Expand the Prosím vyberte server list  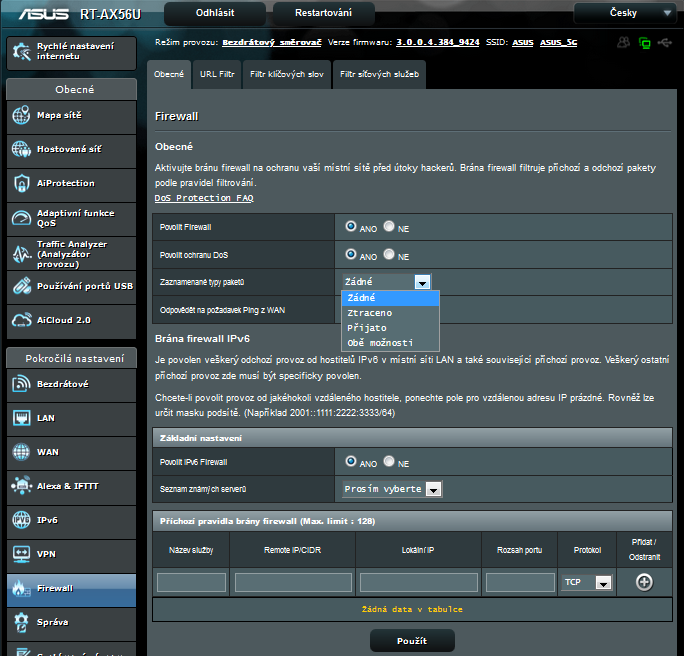click(x=392, y=489)
